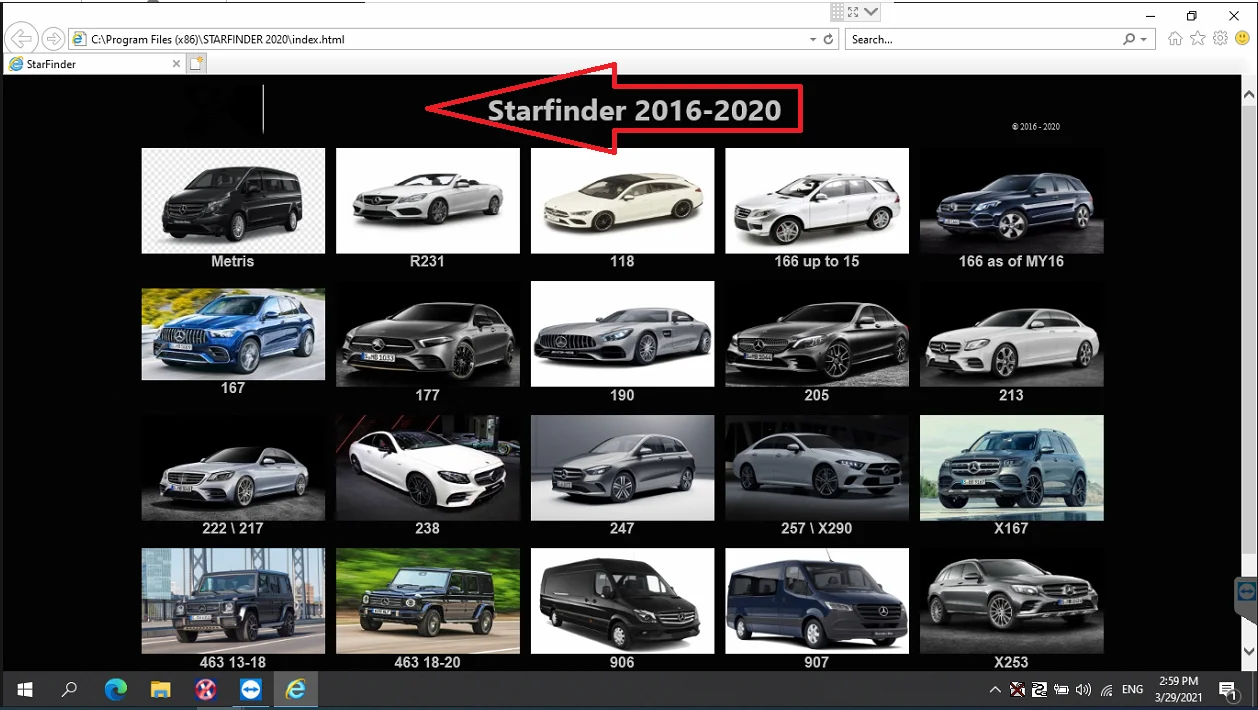Open TeamViewer from the taskbar

[x=250, y=689]
